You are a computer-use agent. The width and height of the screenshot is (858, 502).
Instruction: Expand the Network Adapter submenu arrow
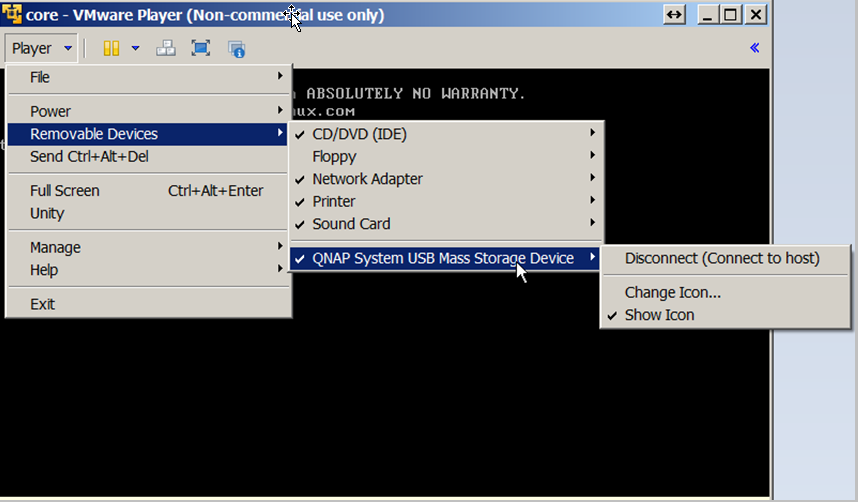click(x=592, y=177)
